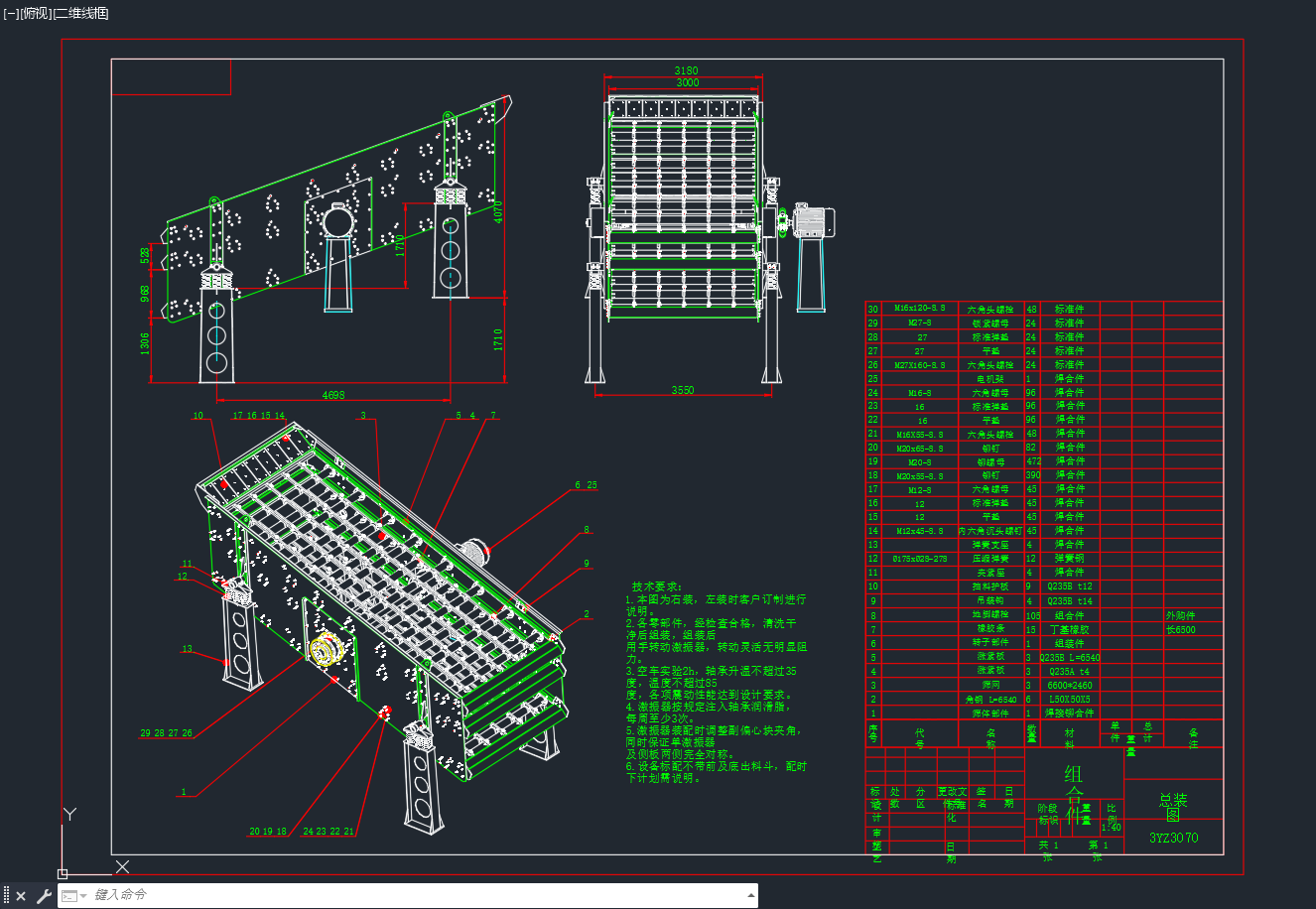Select the 24 23 22 21 callout label
Image resolution: width=1316 pixels, height=909 pixels.
(x=328, y=832)
